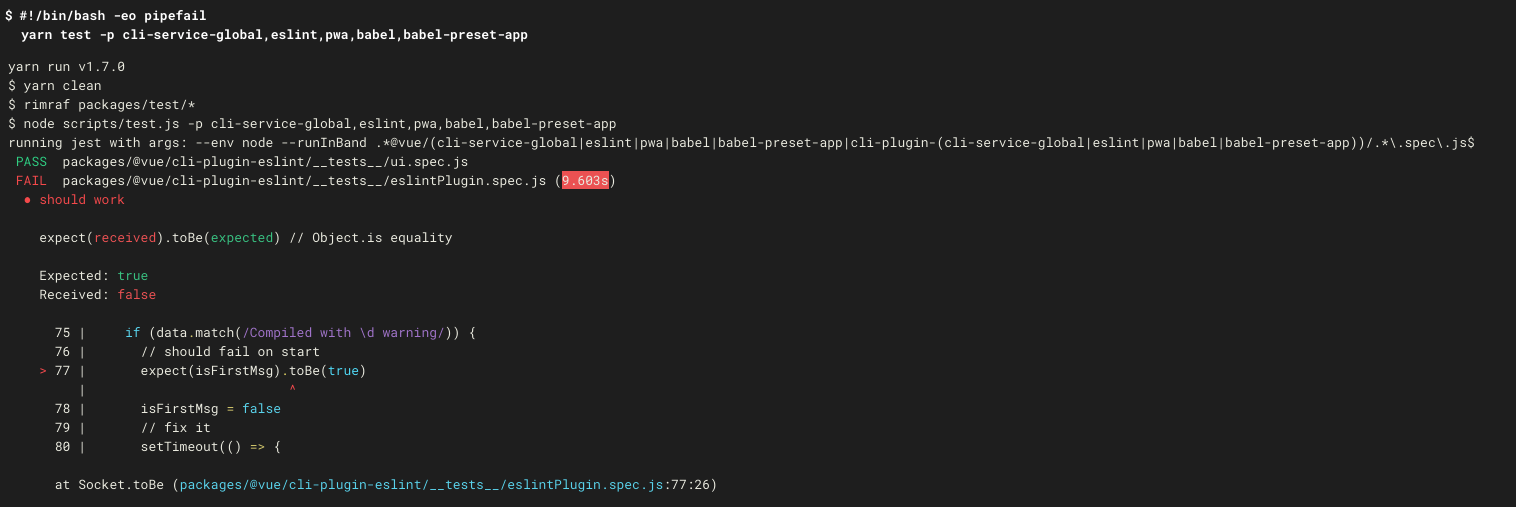Click the red caret under '.toBe'
Image resolution: width=1516 pixels, height=507 pixels.
[x=293, y=389]
